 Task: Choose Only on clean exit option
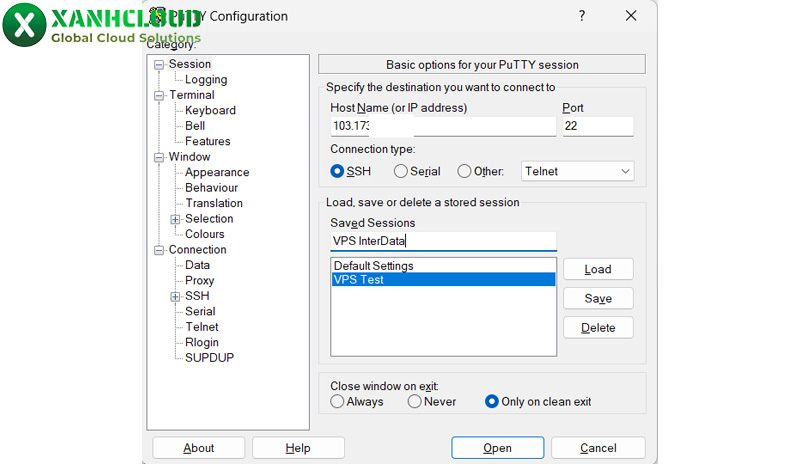(x=491, y=402)
